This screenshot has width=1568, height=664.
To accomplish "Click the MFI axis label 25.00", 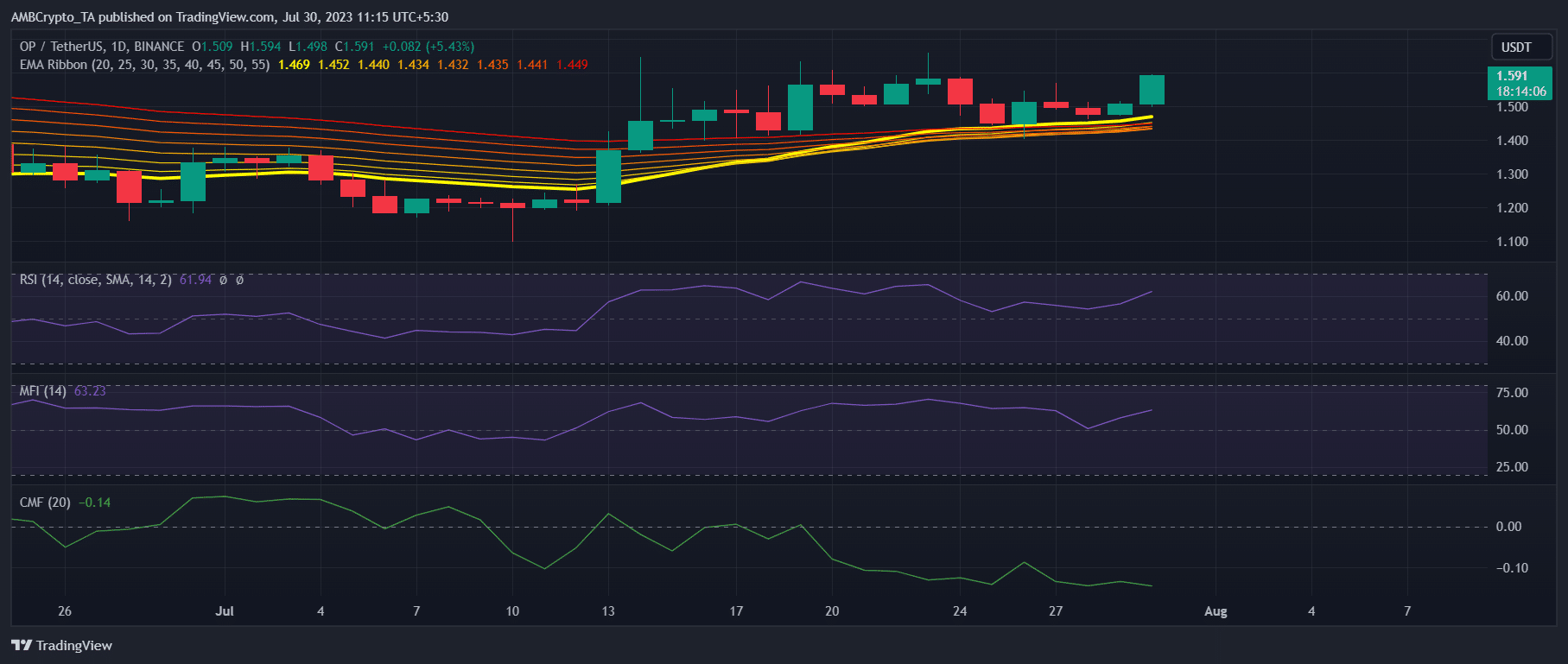I will [x=1512, y=467].
